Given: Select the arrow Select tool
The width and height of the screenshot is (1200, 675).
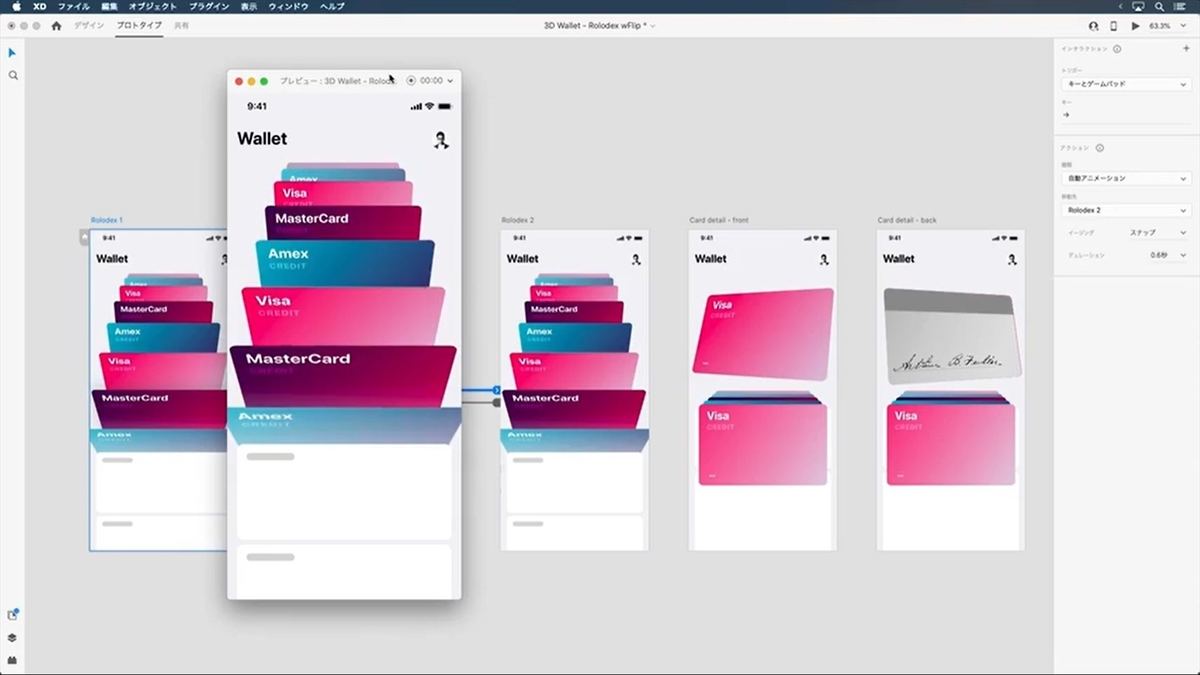Looking at the screenshot, I should pos(13,52).
